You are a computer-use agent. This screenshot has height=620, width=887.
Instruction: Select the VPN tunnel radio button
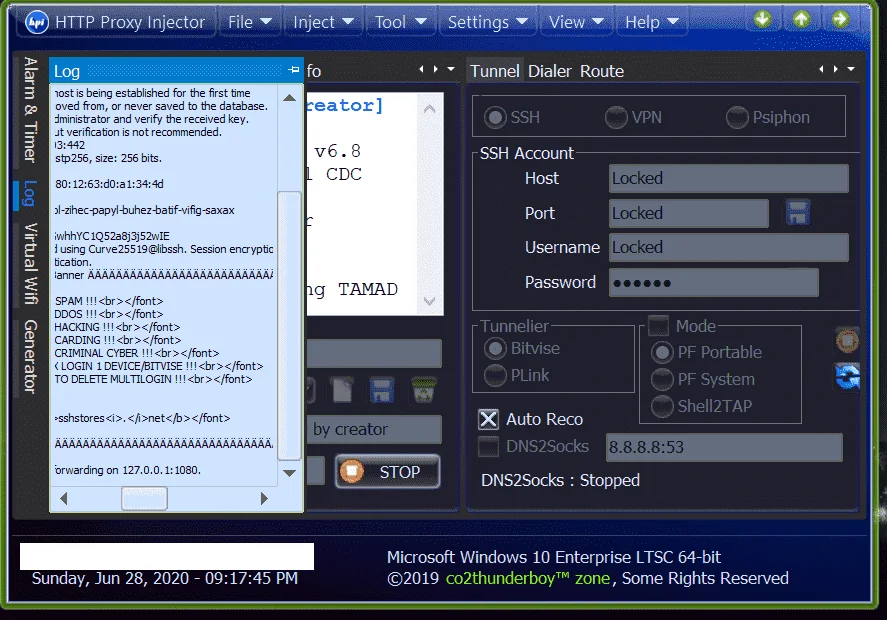click(615, 117)
